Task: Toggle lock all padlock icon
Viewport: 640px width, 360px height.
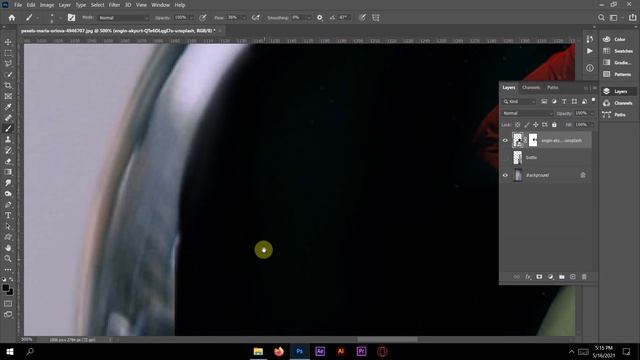Action: pyautogui.click(x=554, y=124)
